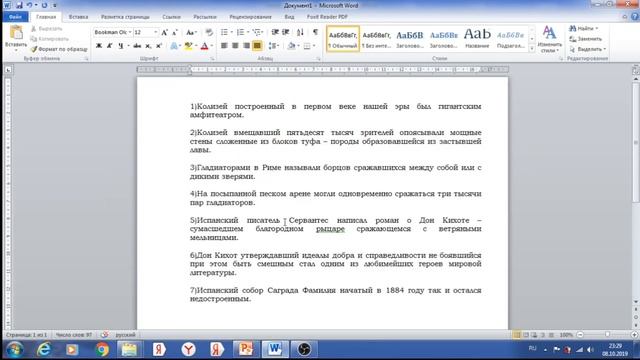Apply strikethrough to text
The image size is (640, 360).
click(x=137, y=46)
